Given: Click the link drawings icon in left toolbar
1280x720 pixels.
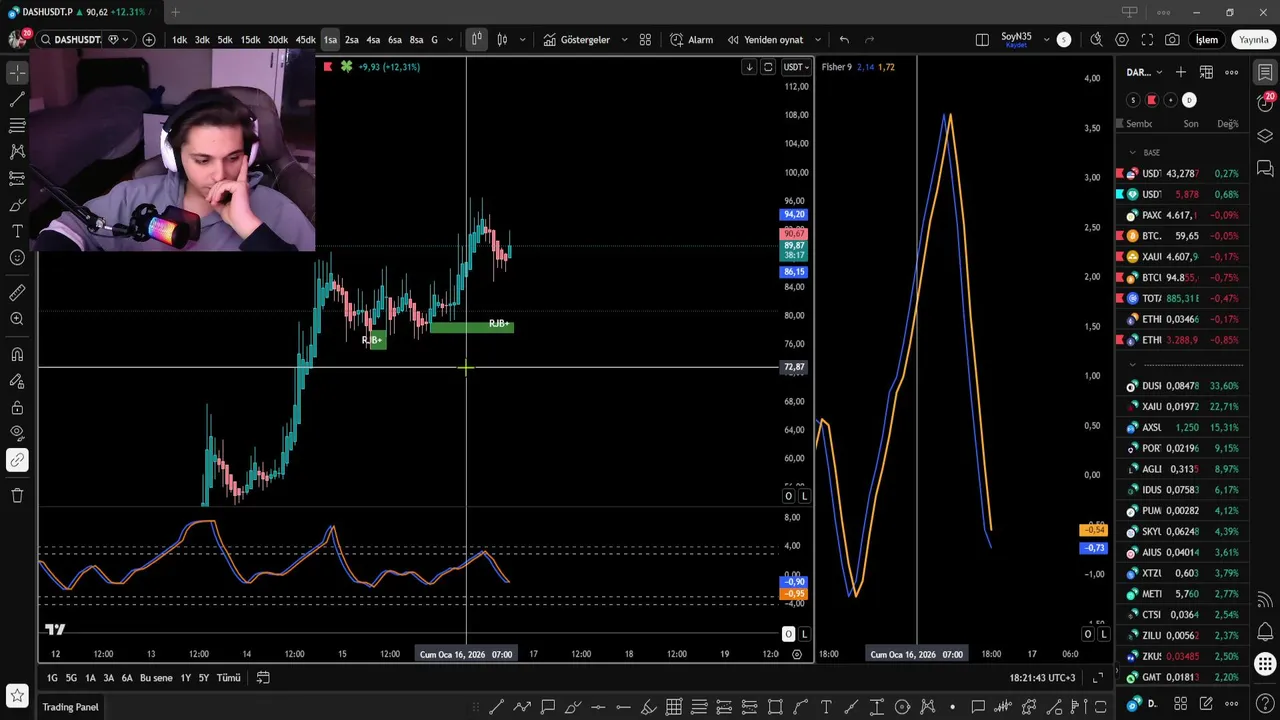Looking at the screenshot, I should click(17, 460).
